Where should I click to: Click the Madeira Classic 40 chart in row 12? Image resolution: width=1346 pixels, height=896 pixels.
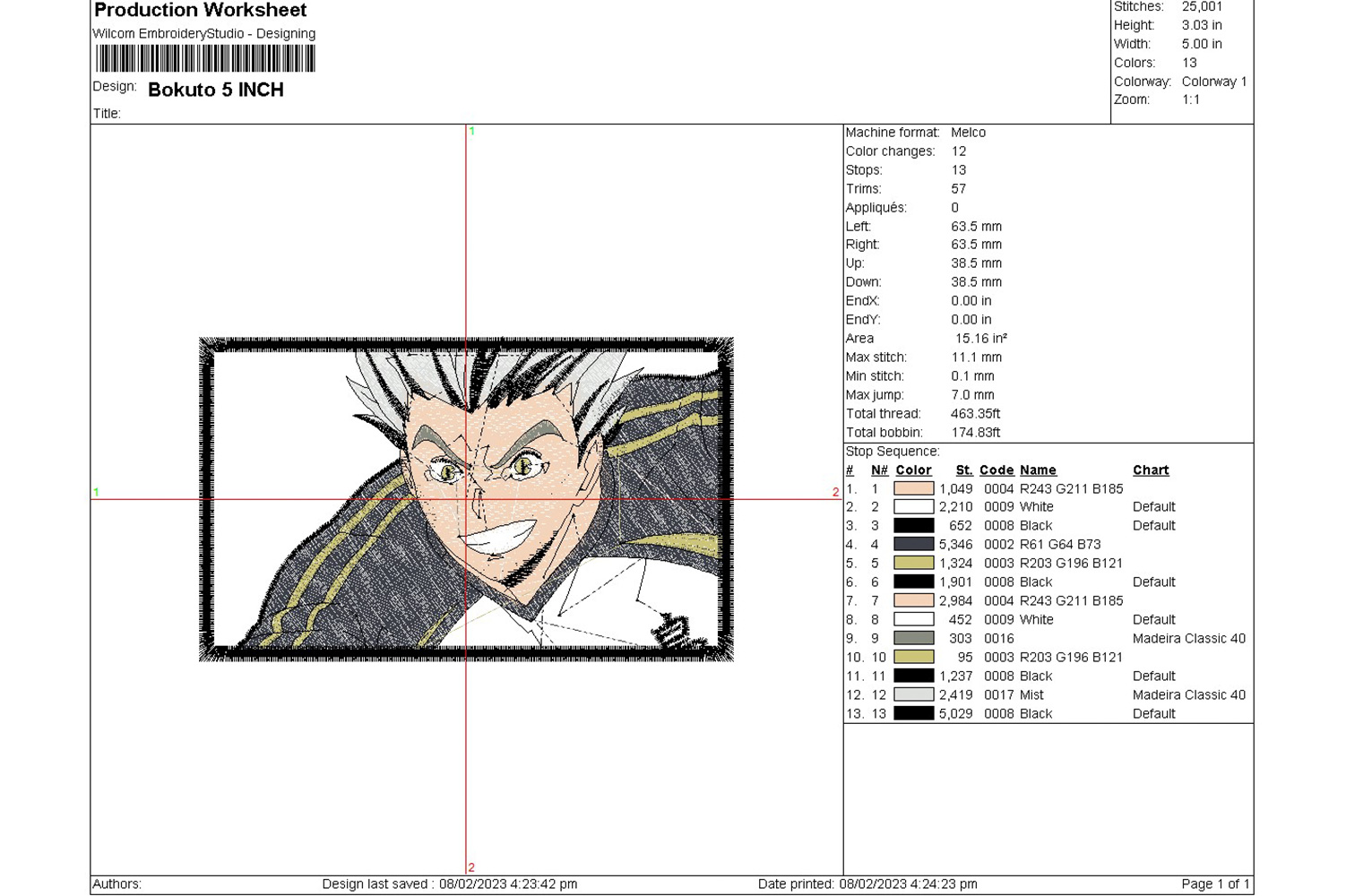[1188, 695]
